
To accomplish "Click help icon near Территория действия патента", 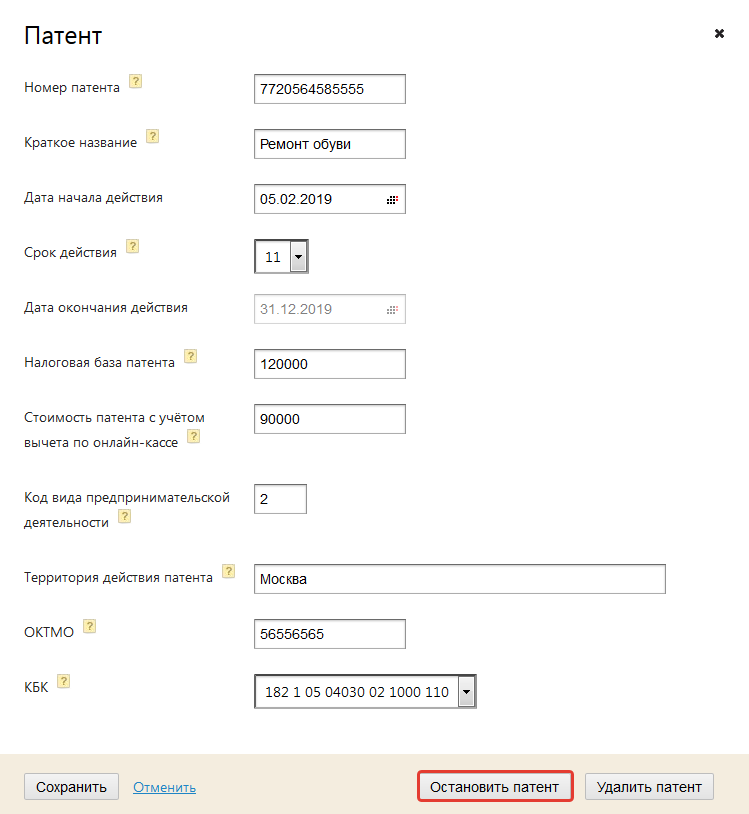I will pos(229,571).
